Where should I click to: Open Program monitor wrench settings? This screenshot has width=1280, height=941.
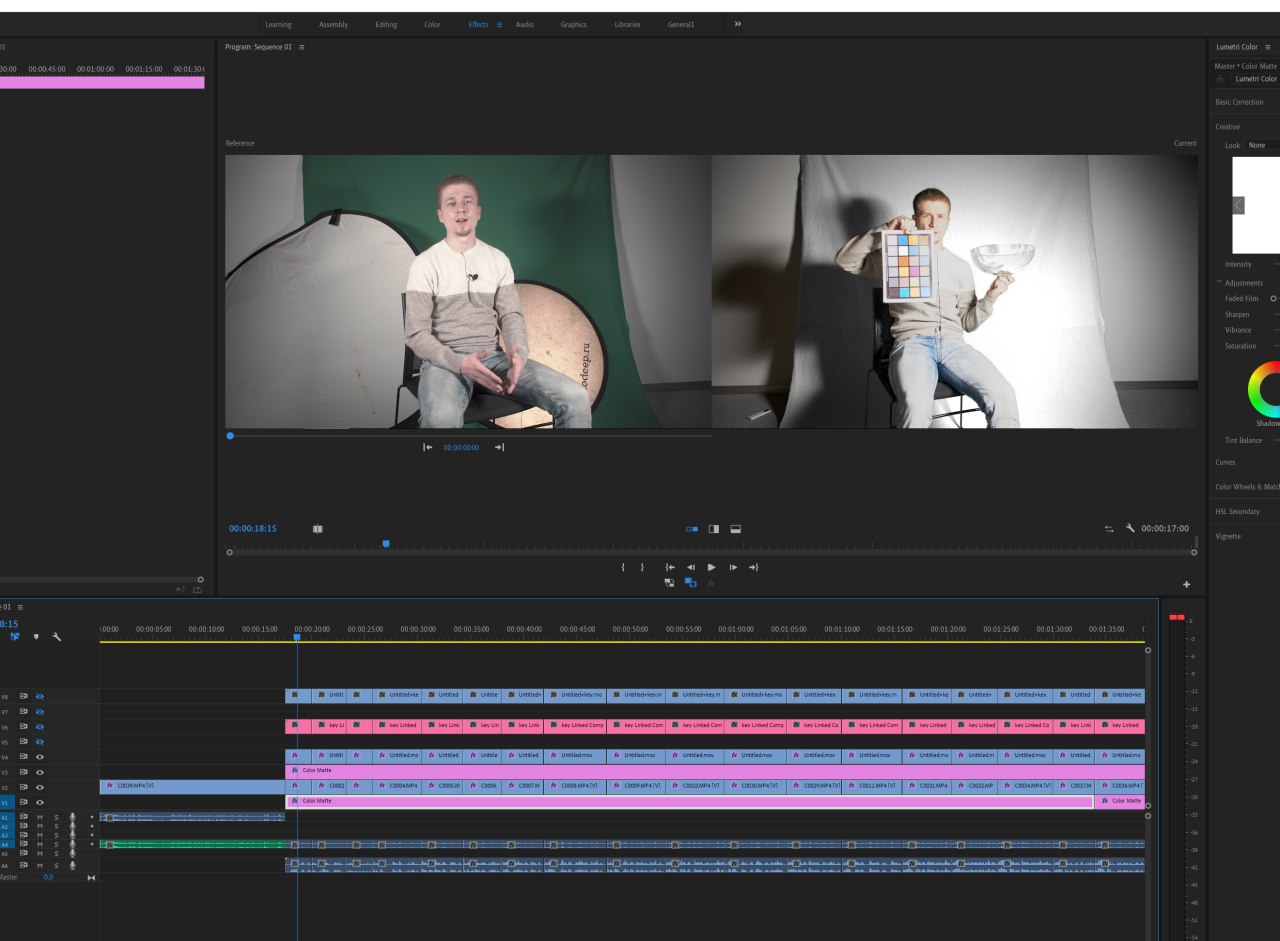pyautogui.click(x=1130, y=528)
